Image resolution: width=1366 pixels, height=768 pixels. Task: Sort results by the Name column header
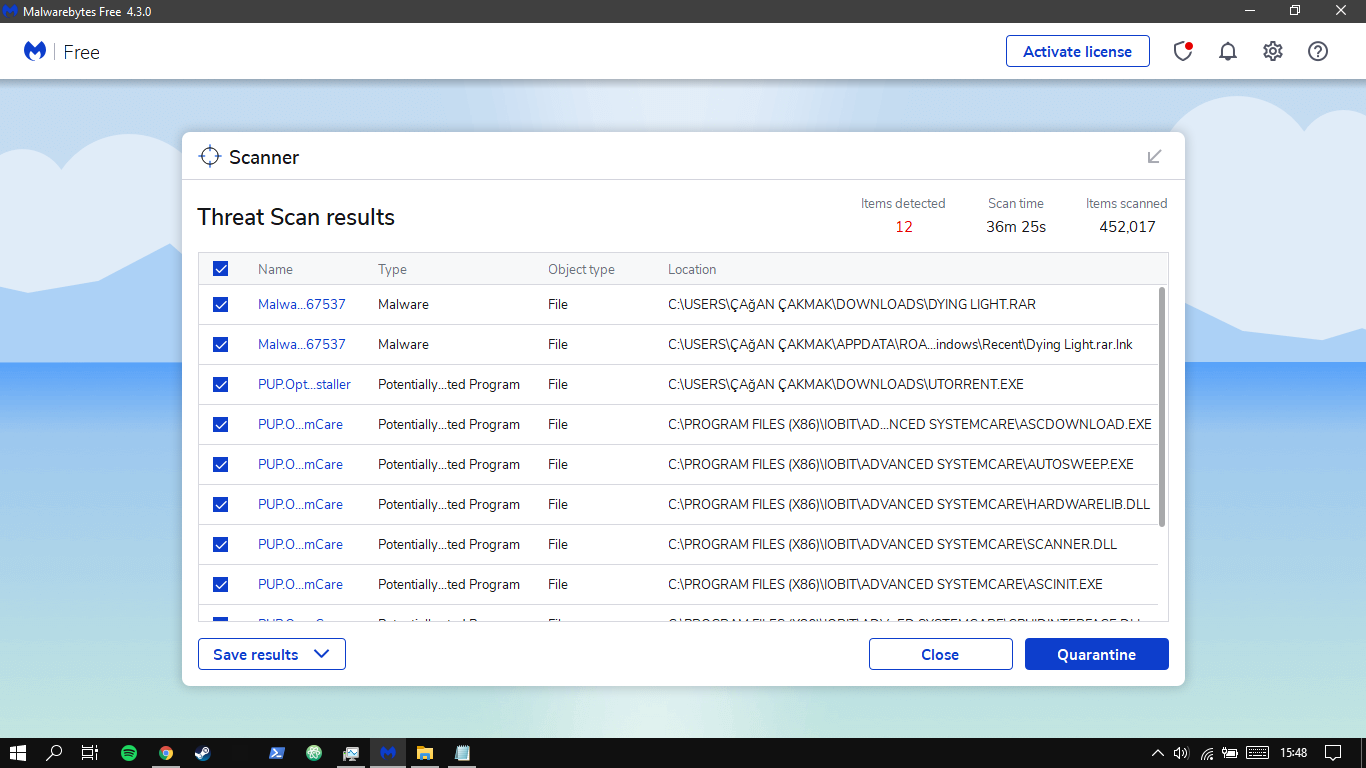tap(275, 269)
